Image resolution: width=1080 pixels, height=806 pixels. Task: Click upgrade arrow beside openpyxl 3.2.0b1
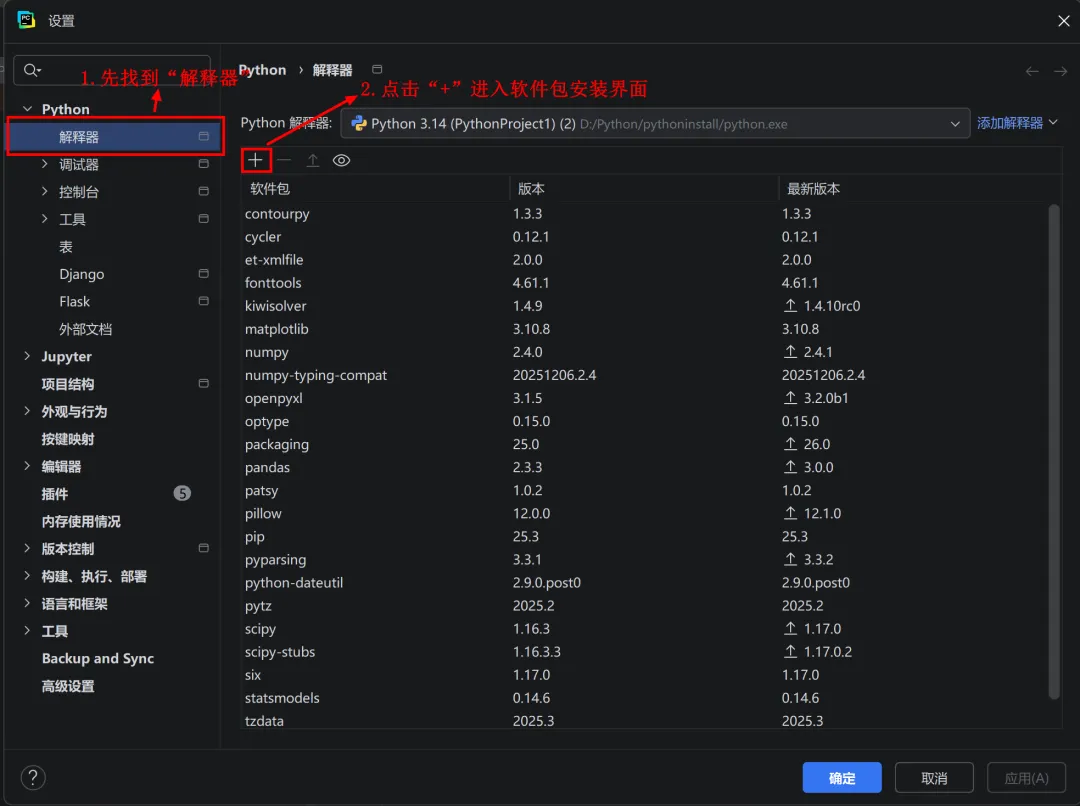pyautogui.click(x=790, y=397)
